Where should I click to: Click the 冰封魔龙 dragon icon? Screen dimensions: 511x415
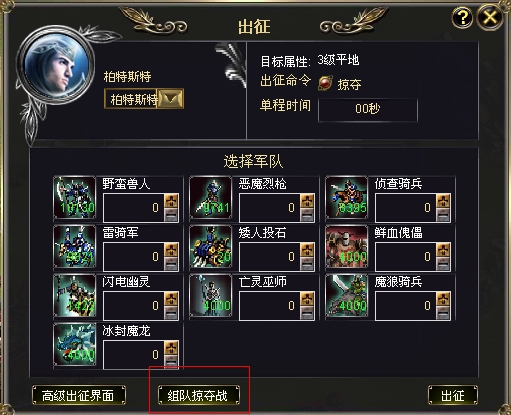(x=75, y=344)
